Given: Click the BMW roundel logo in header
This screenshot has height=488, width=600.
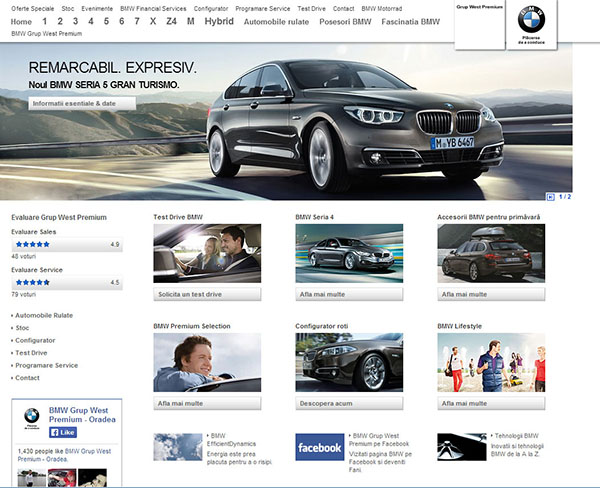Looking at the screenshot, I should [531, 19].
